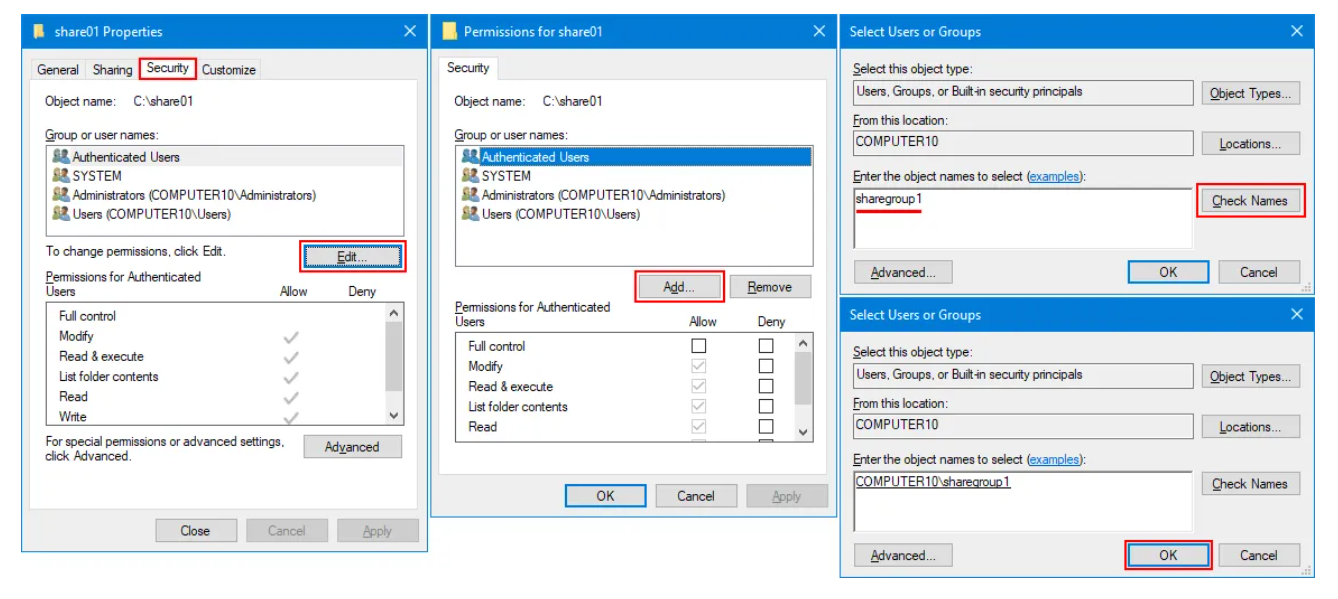Viewport: 1338px width, 599px height.
Task: Click object type field in lower Select Users dialog
Action: click(1023, 376)
